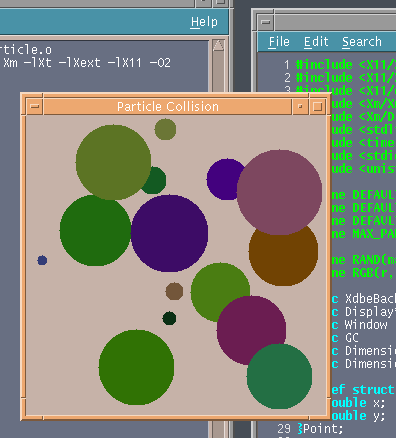Image resolution: width=396 pixels, height=438 pixels.
Task: Click the Particle Collision title bar
Action: 168,107
